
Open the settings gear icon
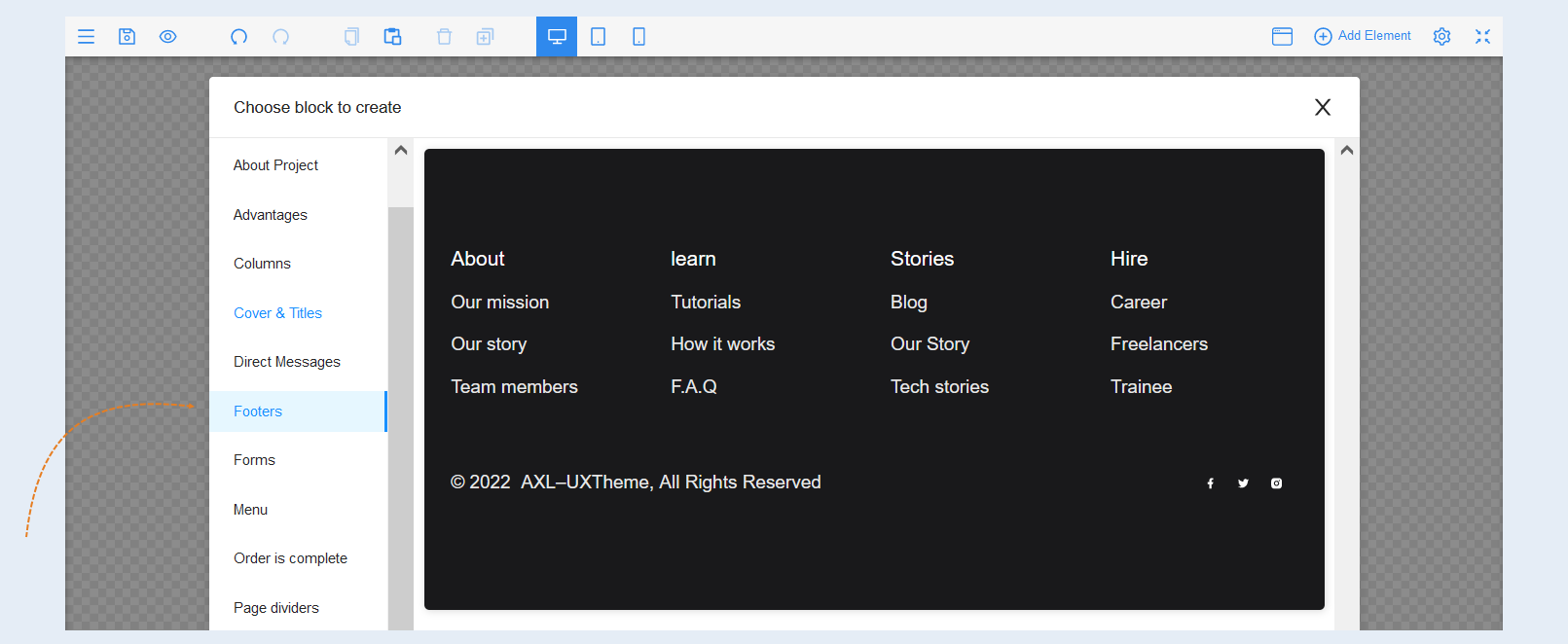pos(1441,36)
